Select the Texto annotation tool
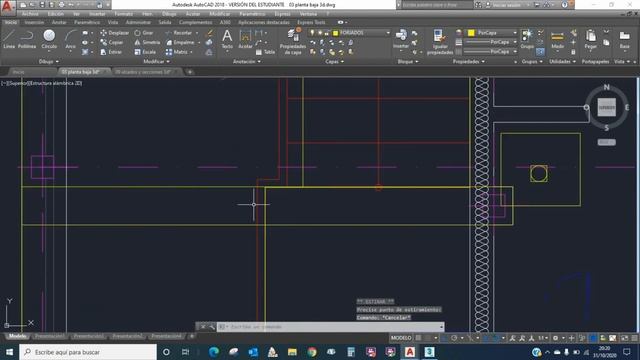This screenshot has width=640, height=360. (227, 39)
